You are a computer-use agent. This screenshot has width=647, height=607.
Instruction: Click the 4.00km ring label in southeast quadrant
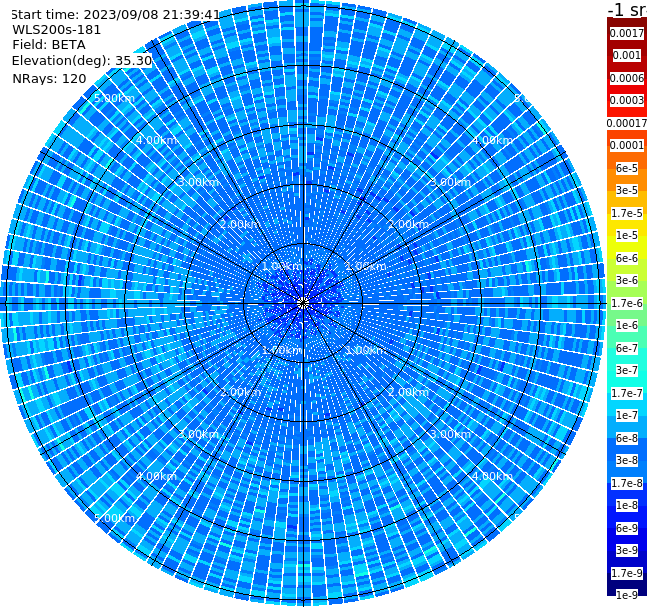pyautogui.click(x=493, y=476)
